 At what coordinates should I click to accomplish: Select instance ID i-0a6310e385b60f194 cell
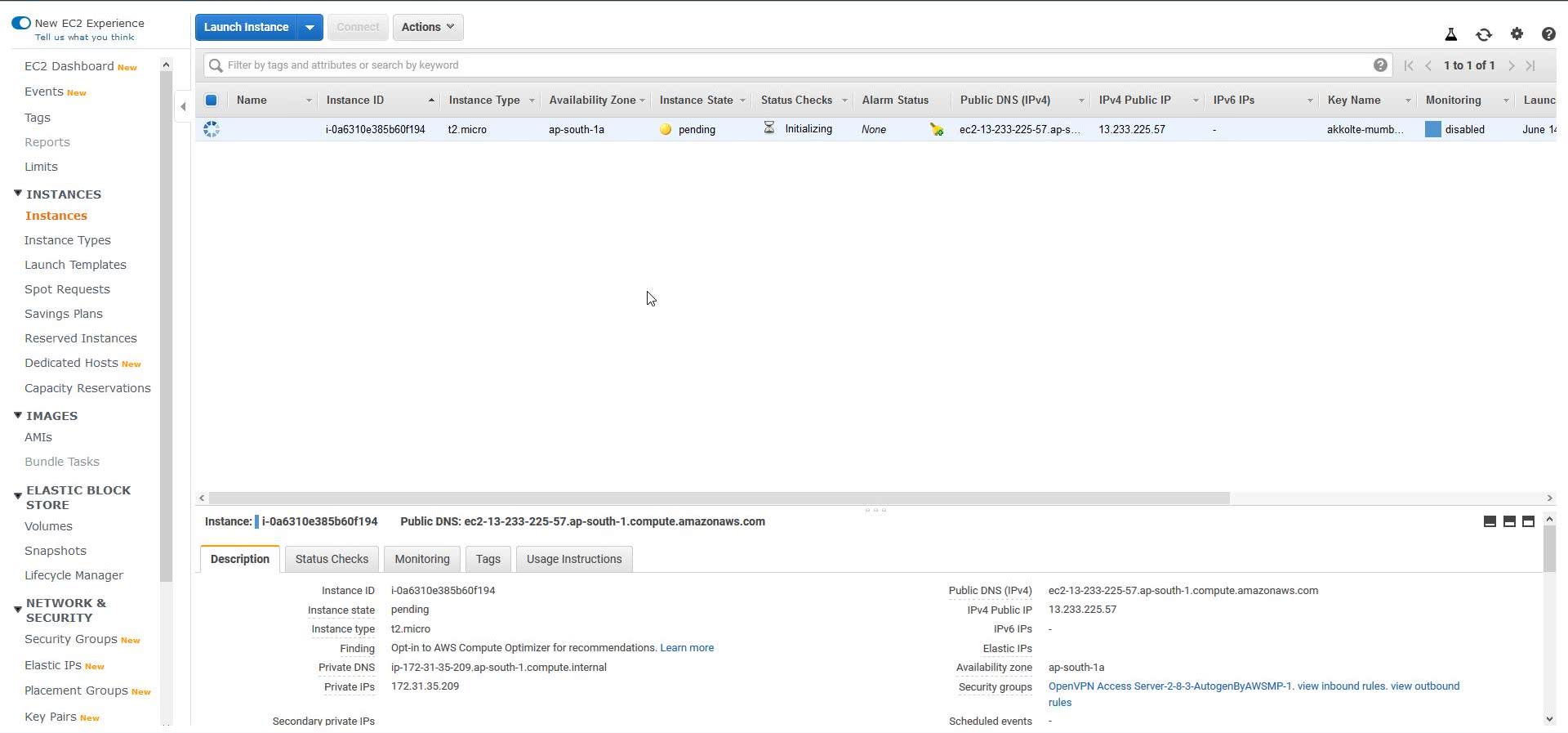coord(375,129)
